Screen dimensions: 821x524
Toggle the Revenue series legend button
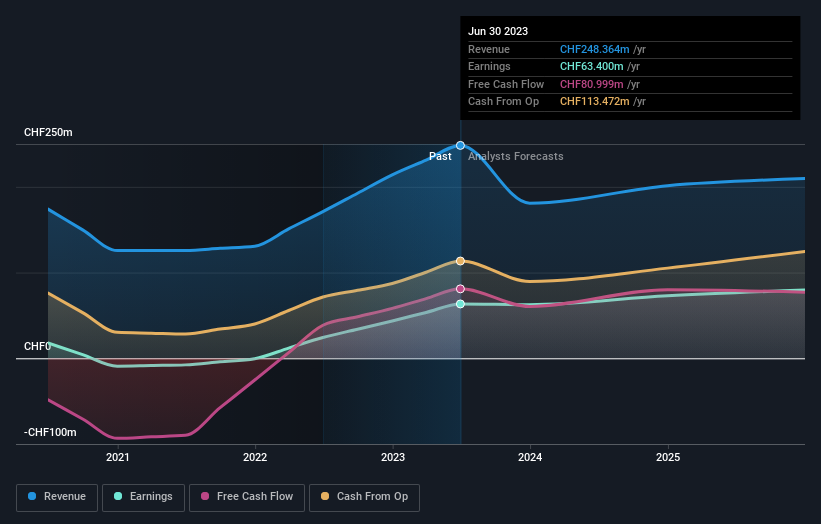tap(57, 497)
